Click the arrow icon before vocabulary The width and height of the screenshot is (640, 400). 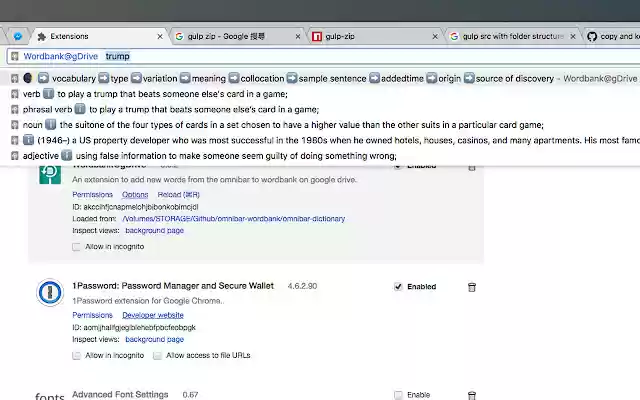(43, 78)
